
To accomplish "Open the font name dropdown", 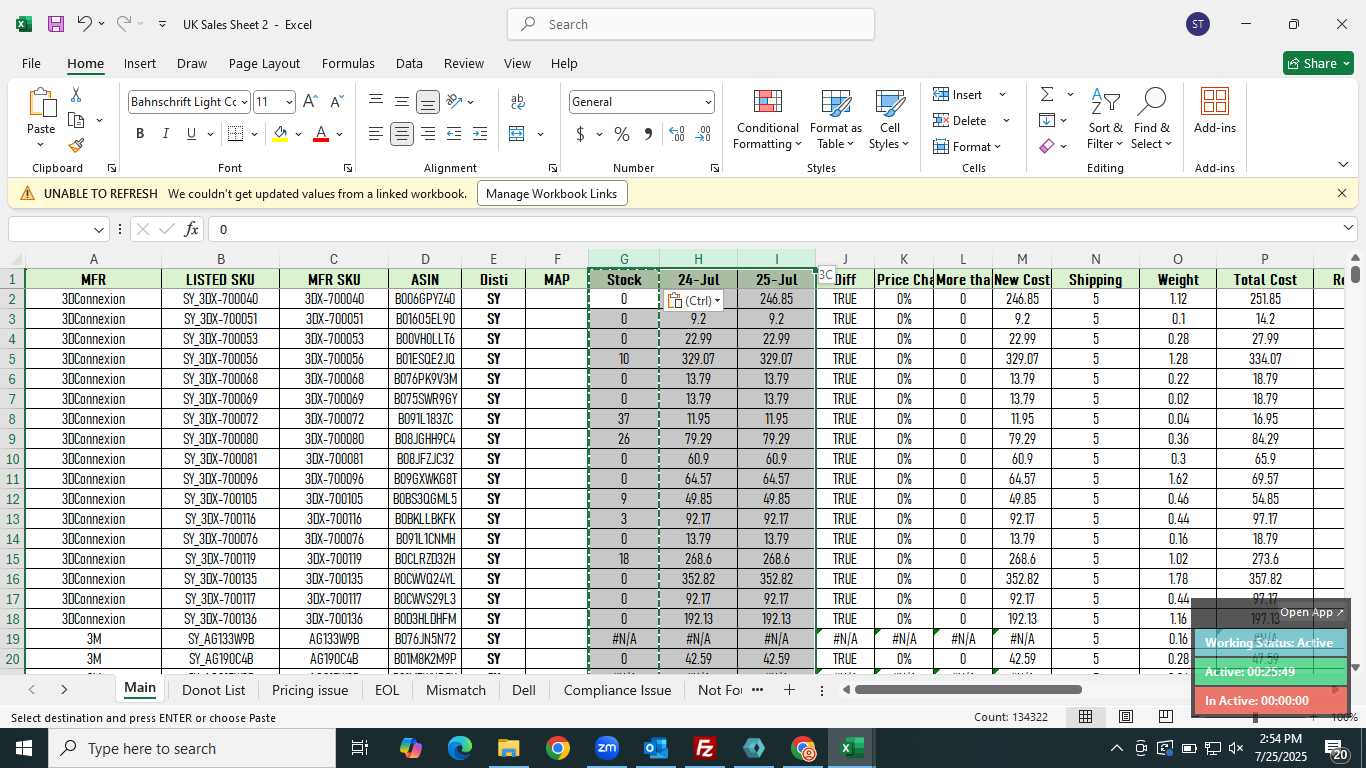I will tap(243, 102).
